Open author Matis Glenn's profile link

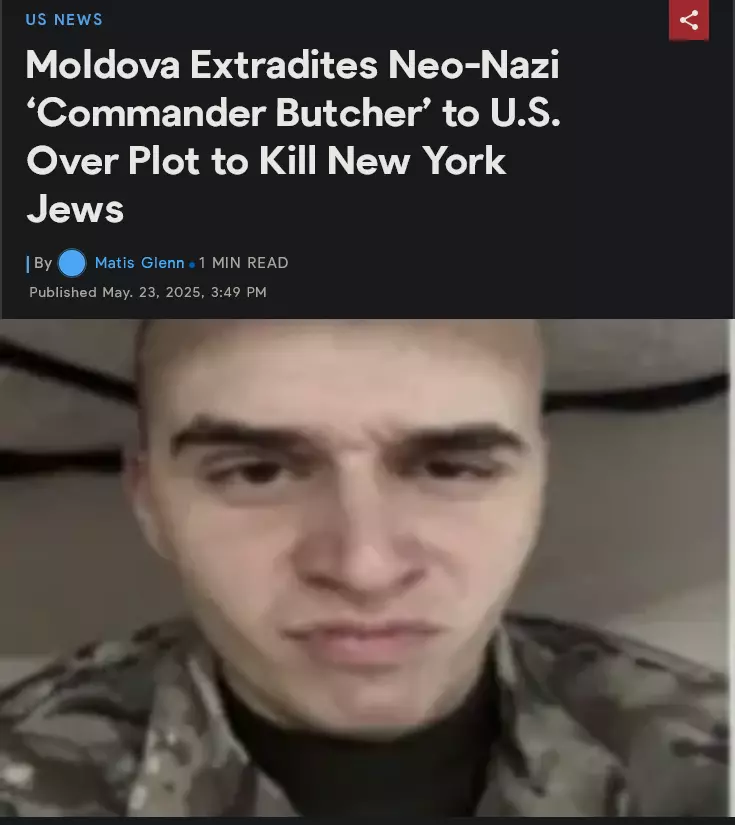point(139,263)
